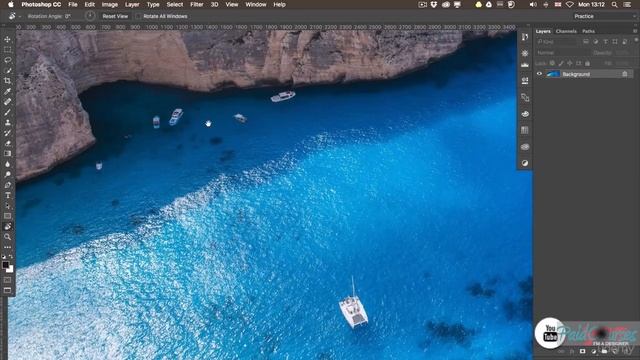Select the Move tool

point(7,40)
